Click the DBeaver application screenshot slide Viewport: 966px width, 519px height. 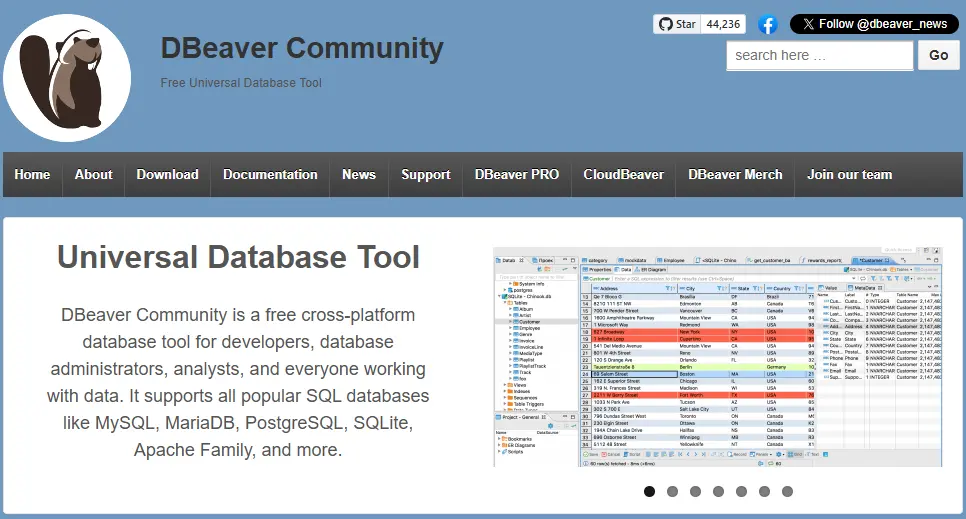718,357
